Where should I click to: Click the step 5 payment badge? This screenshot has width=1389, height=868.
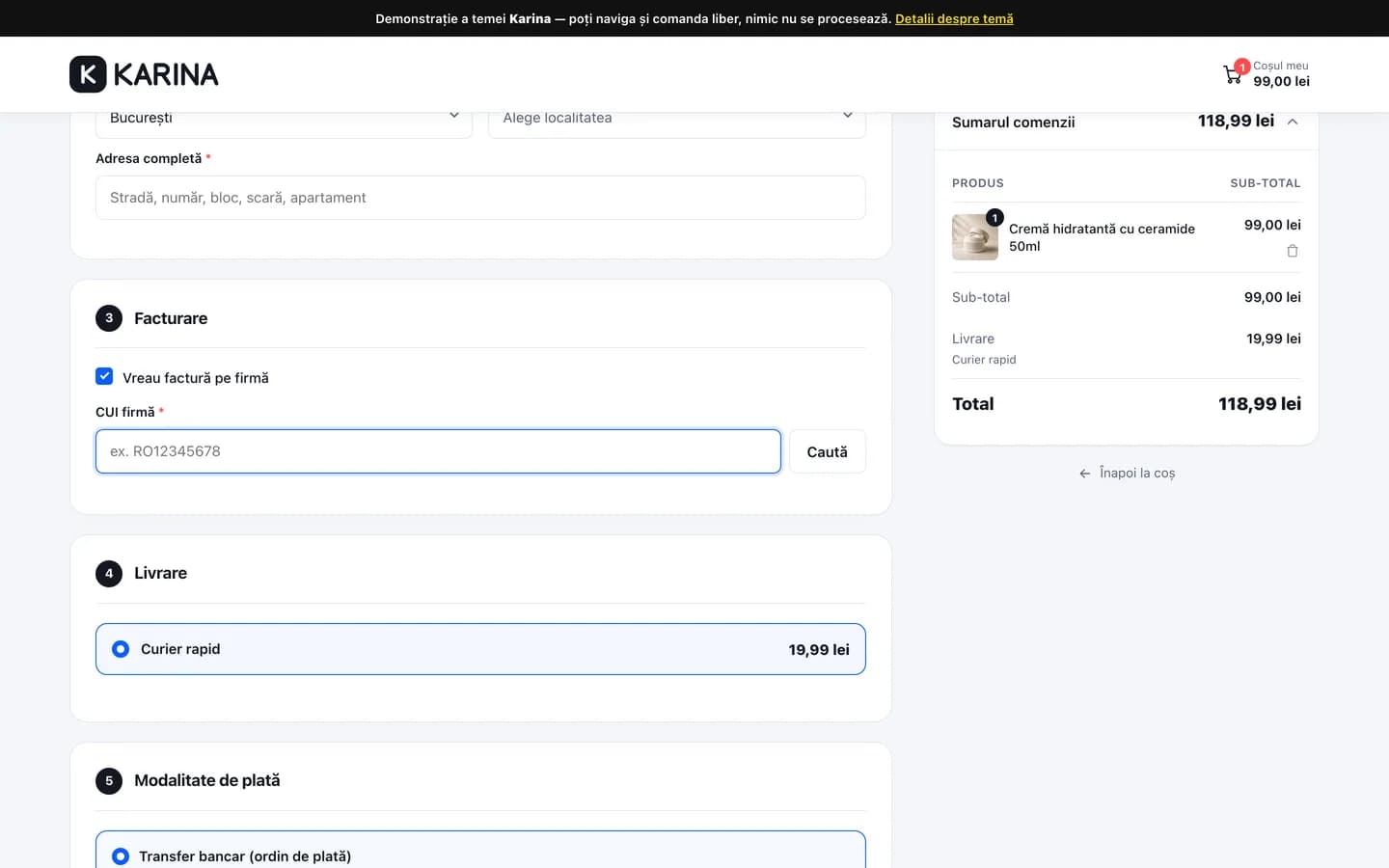point(109,780)
